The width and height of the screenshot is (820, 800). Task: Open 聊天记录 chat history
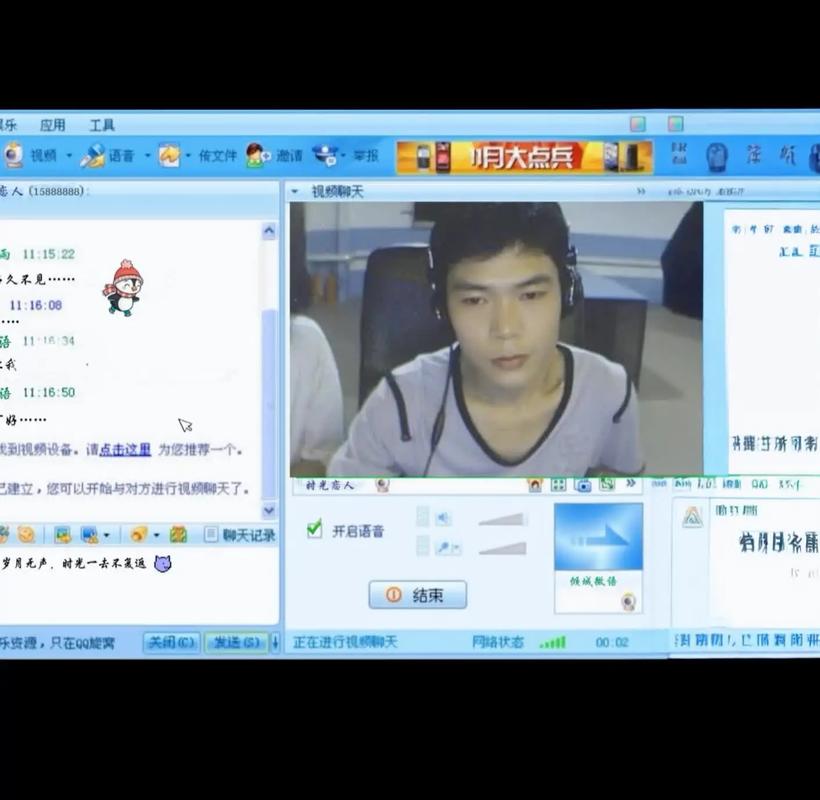240,535
